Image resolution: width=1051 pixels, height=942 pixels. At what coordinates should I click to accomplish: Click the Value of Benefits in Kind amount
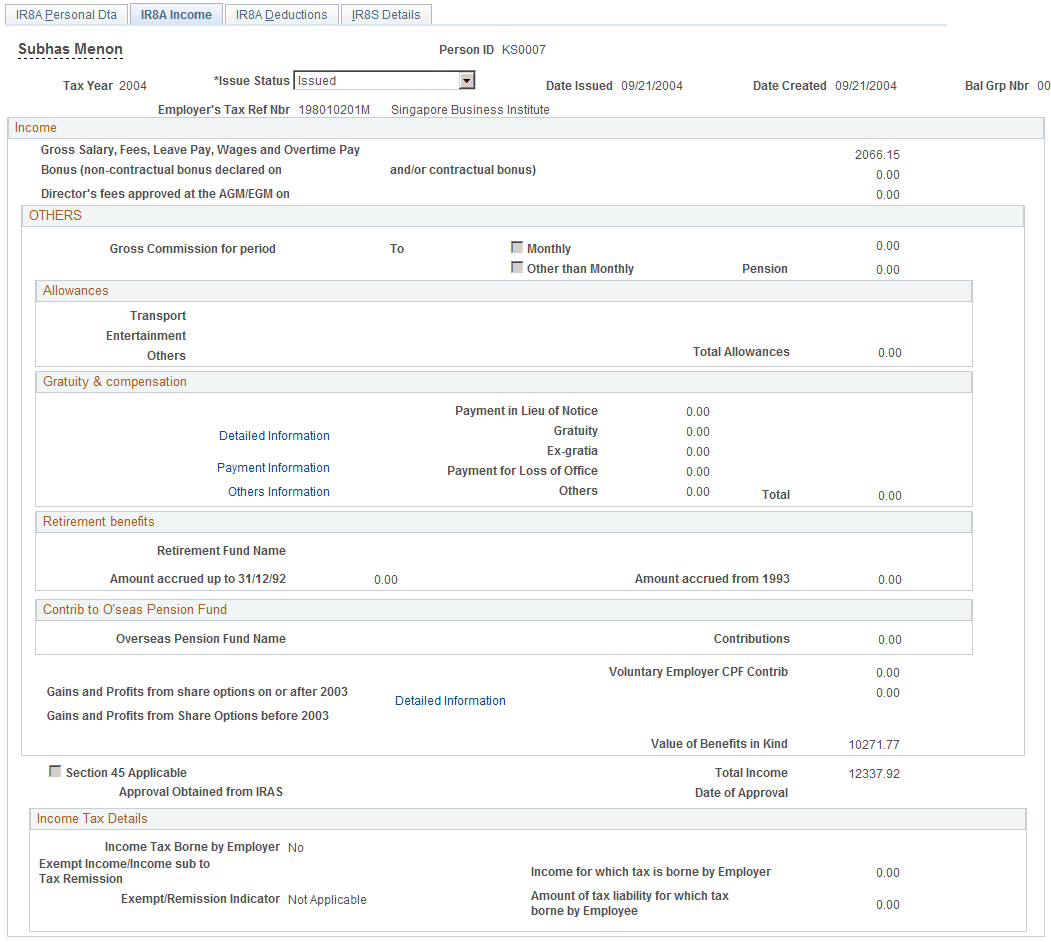click(x=874, y=743)
